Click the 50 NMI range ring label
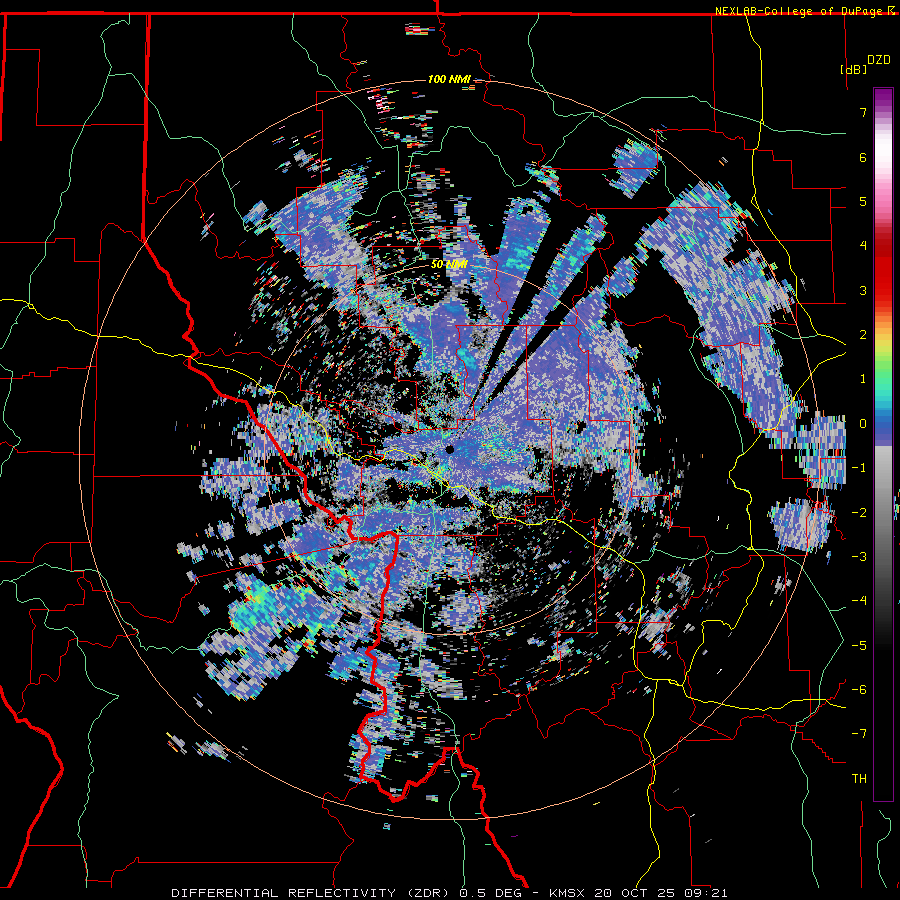The image size is (900, 900). (x=449, y=265)
